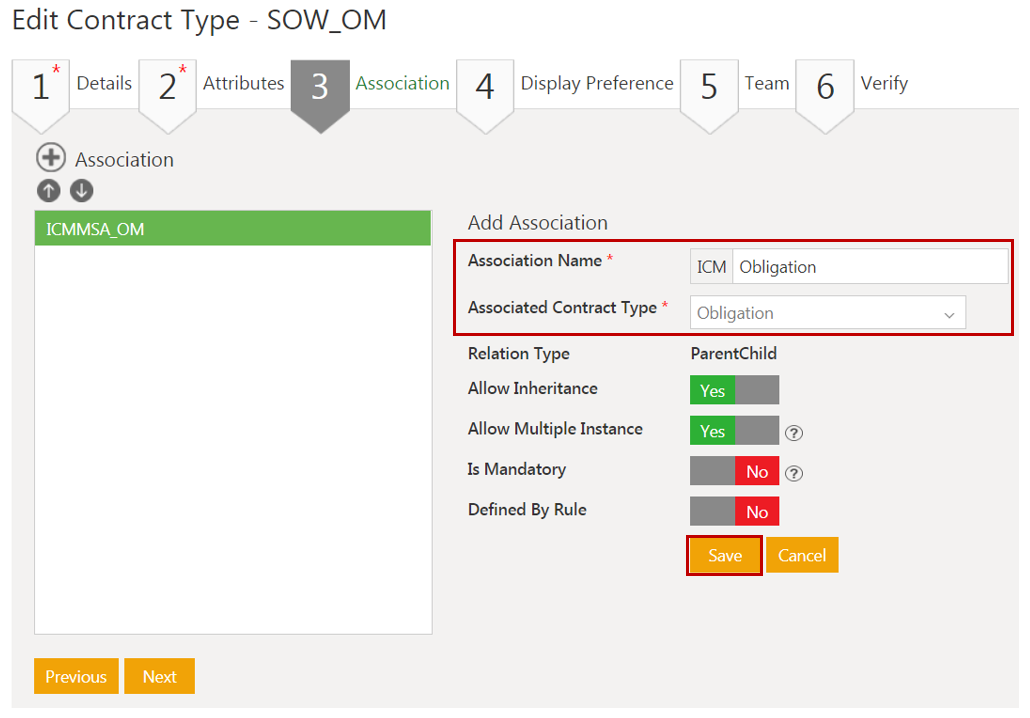Switch to step 4 Display Preference
Viewport: 1030px width, 718px height.
point(596,84)
